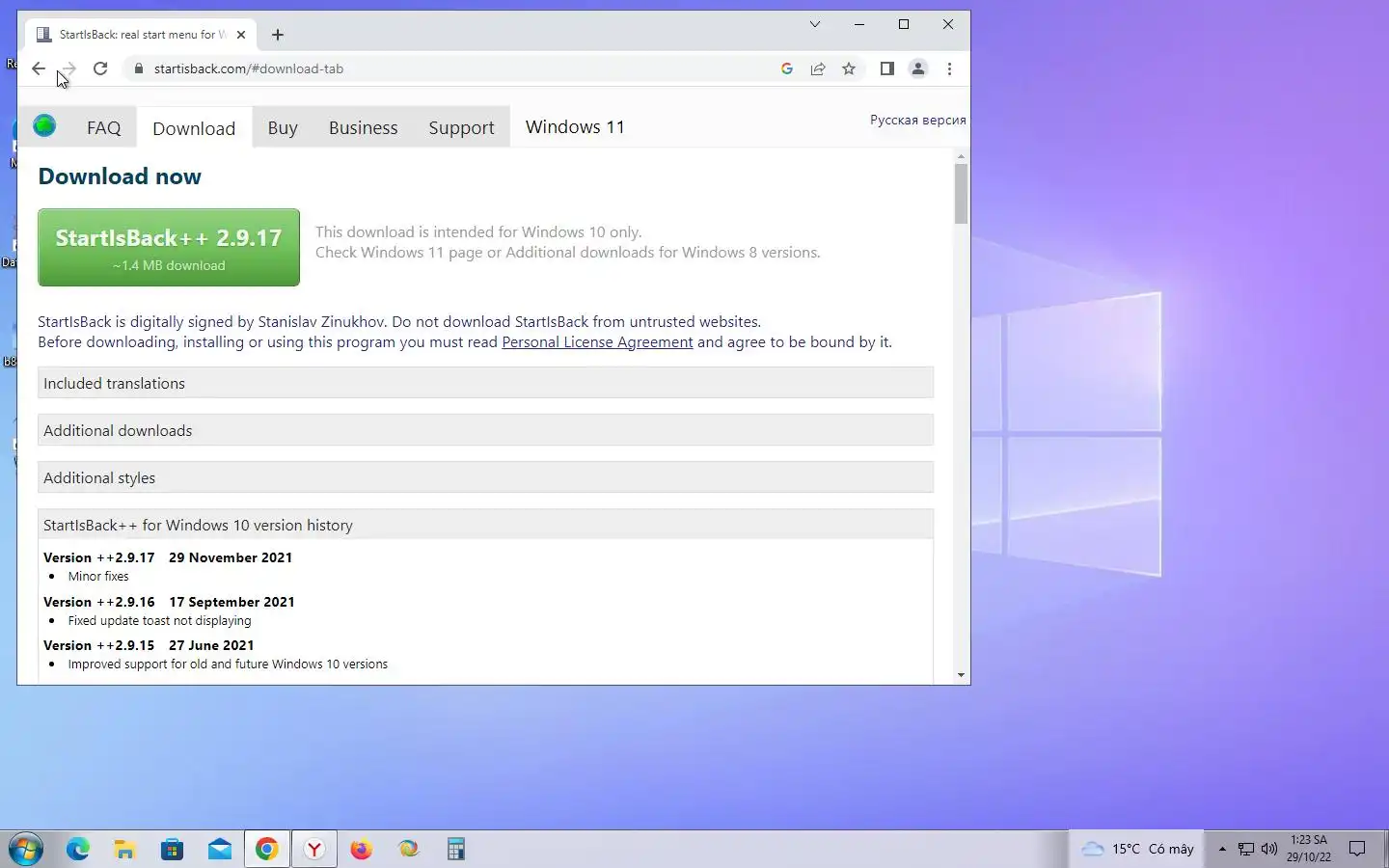The image size is (1389, 868).
Task: Click the Download now heading
Action: 120,176
